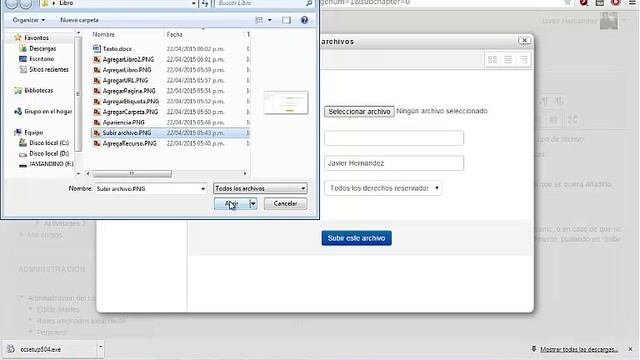This screenshot has height=360, width=640.
Task: Click the Nombre filename input field
Action: point(147,189)
